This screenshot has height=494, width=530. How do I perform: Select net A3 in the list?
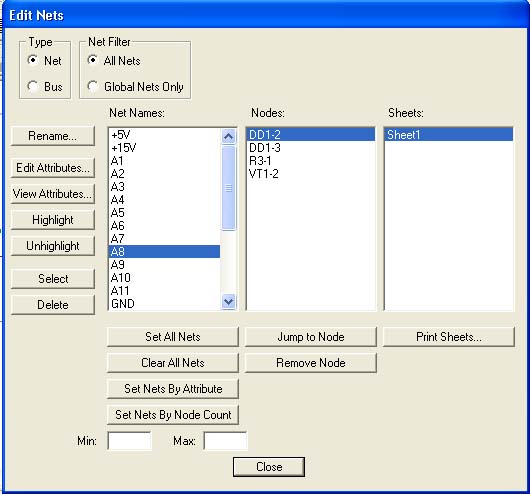tap(164, 187)
